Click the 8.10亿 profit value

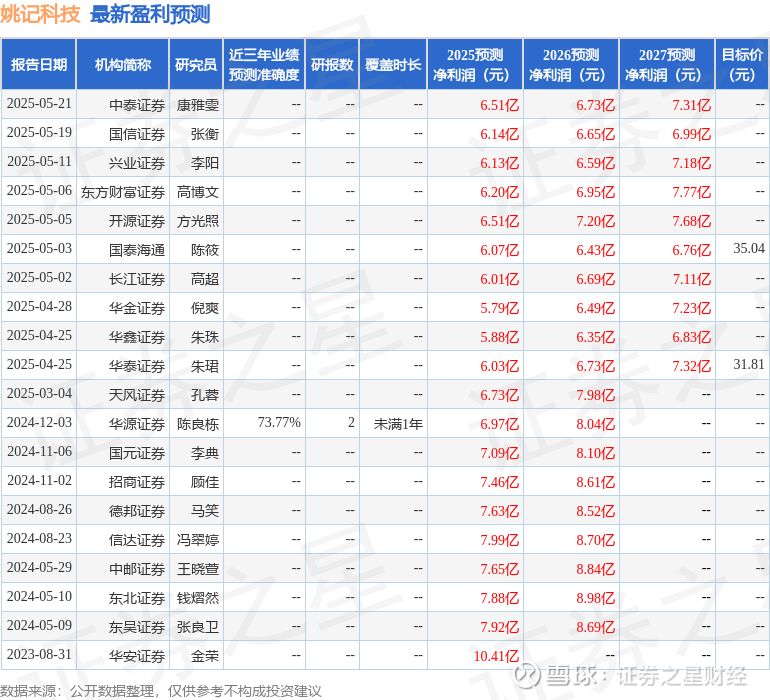596,453
